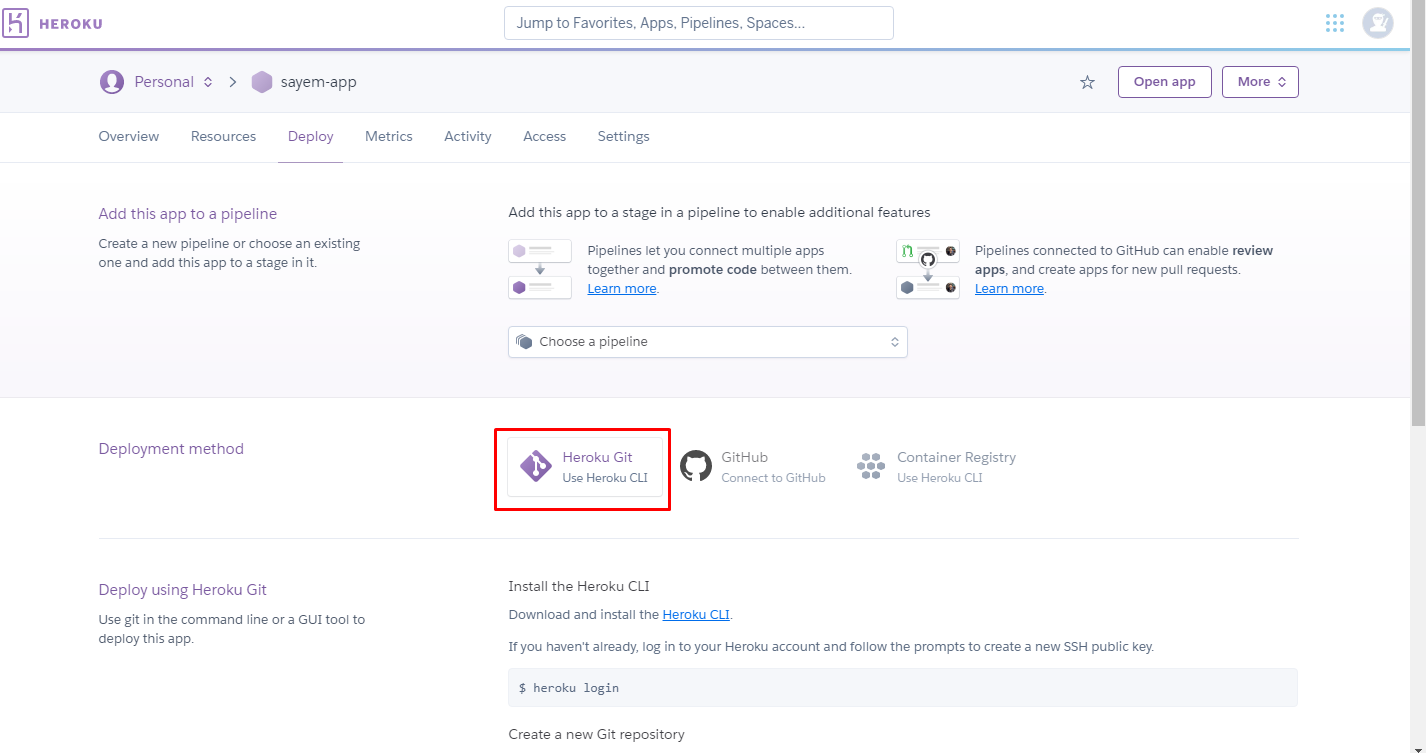The image size is (1426, 753).
Task: Favorite the app with the star
Action: pyautogui.click(x=1086, y=82)
